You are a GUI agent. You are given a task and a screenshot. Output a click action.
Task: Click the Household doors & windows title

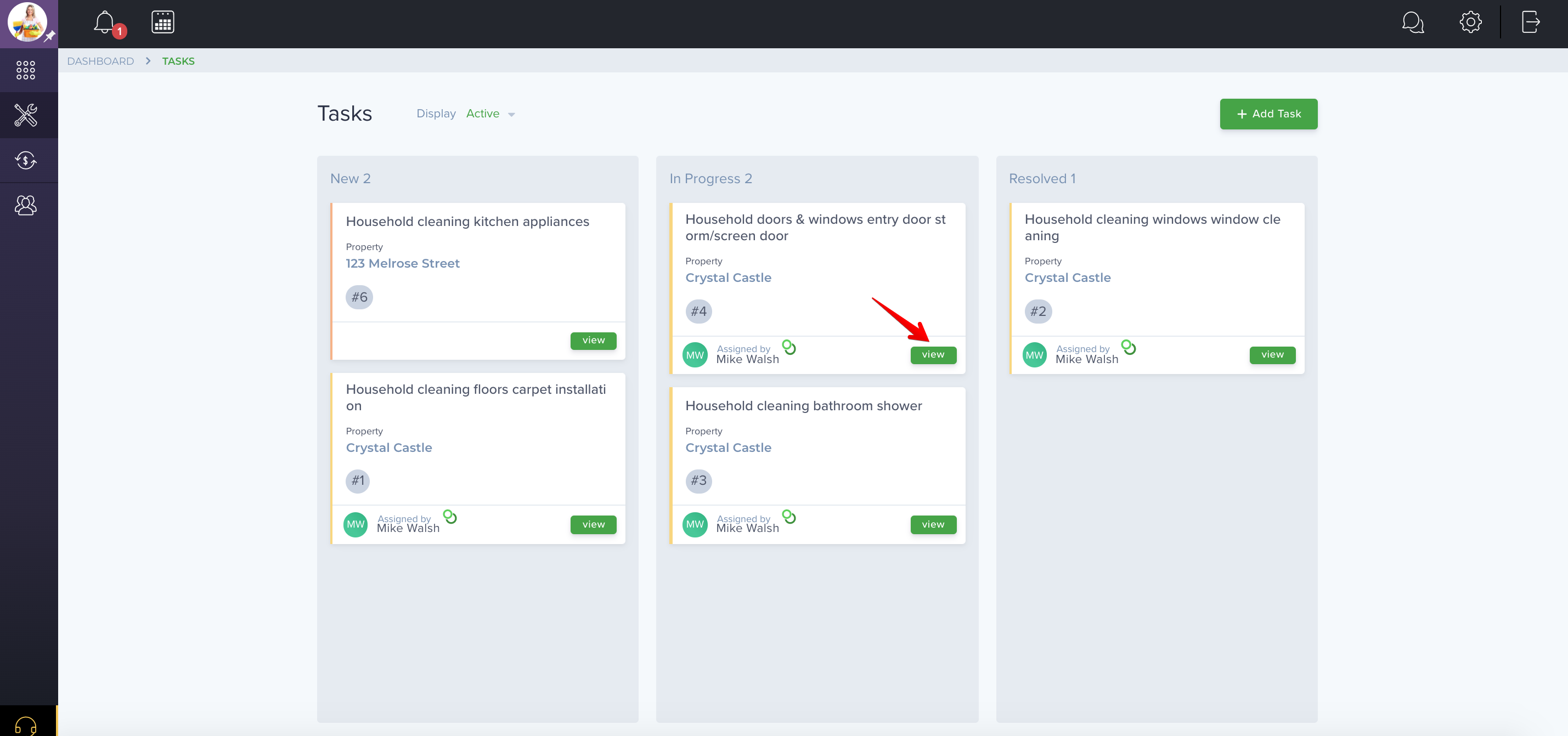point(816,228)
